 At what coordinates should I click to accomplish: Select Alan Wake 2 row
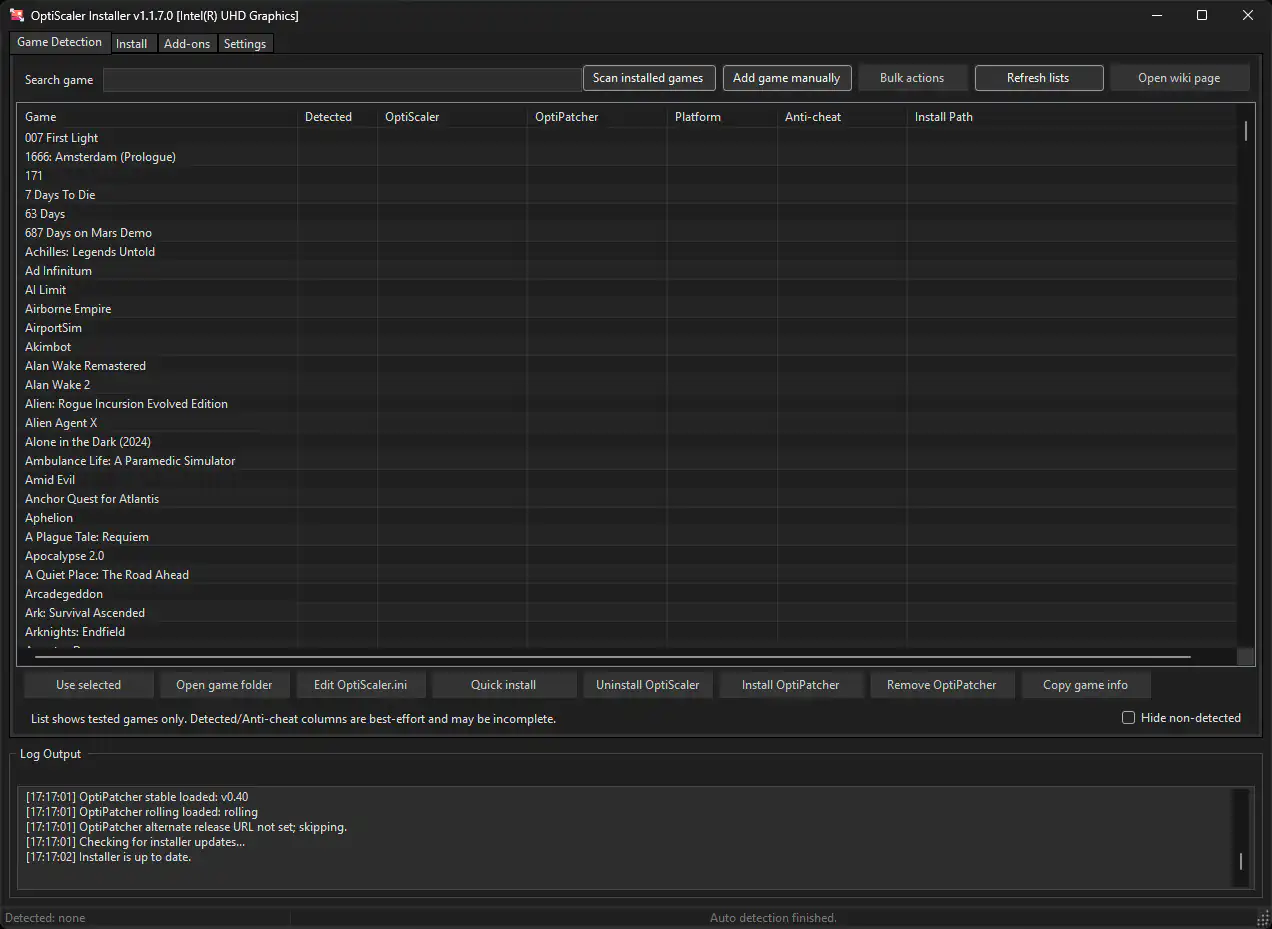(627, 385)
